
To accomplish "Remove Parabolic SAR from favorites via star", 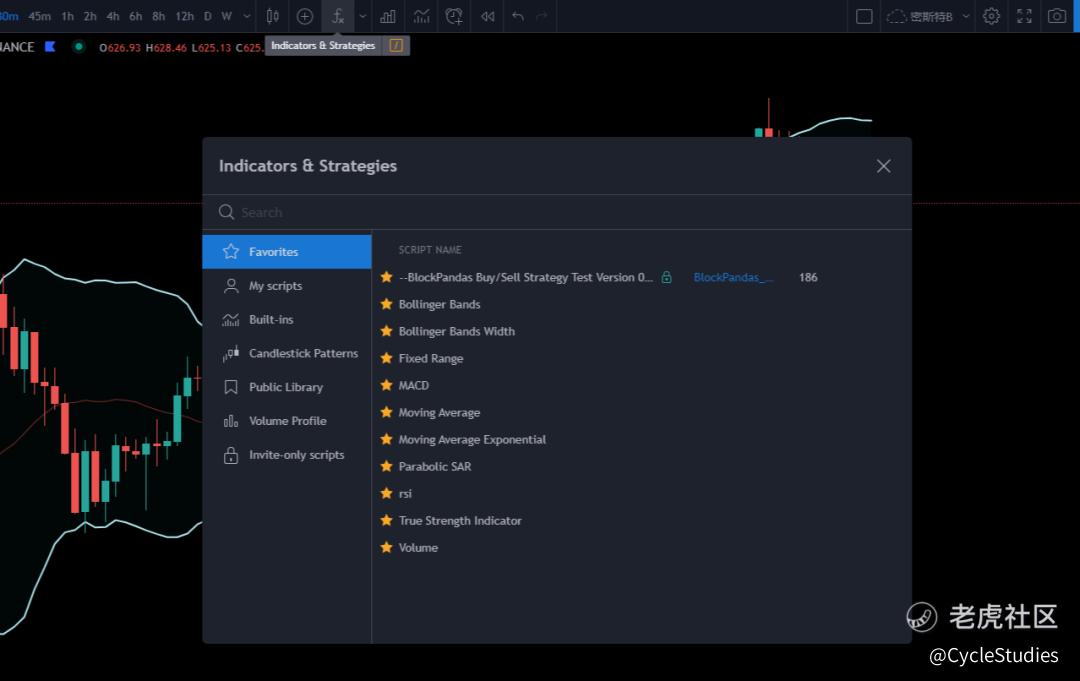I will (x=386, y=466).
